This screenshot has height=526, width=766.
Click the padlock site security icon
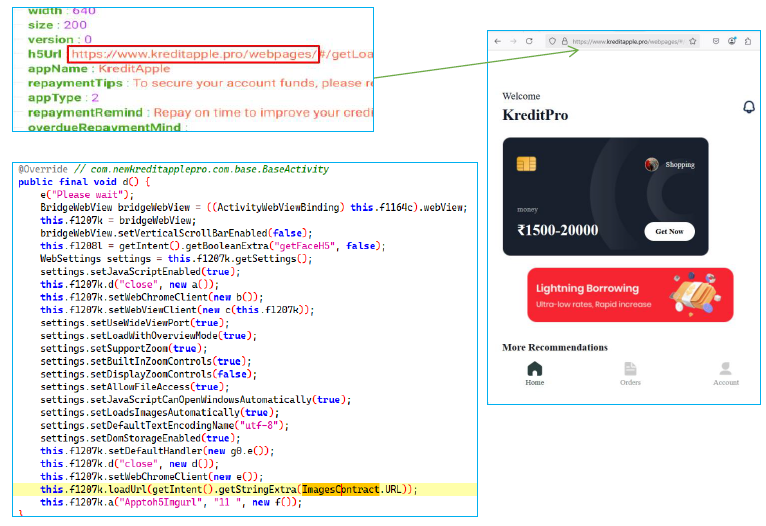pyautogui.click(x=564, y=42)
